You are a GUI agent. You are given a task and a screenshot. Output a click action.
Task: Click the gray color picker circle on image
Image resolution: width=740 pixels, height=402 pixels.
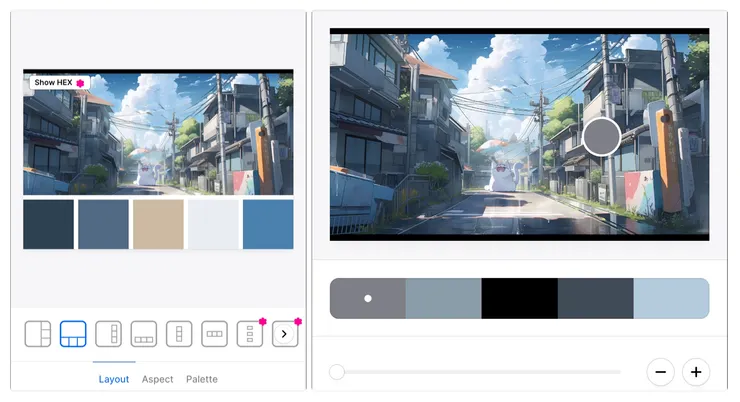602,137
